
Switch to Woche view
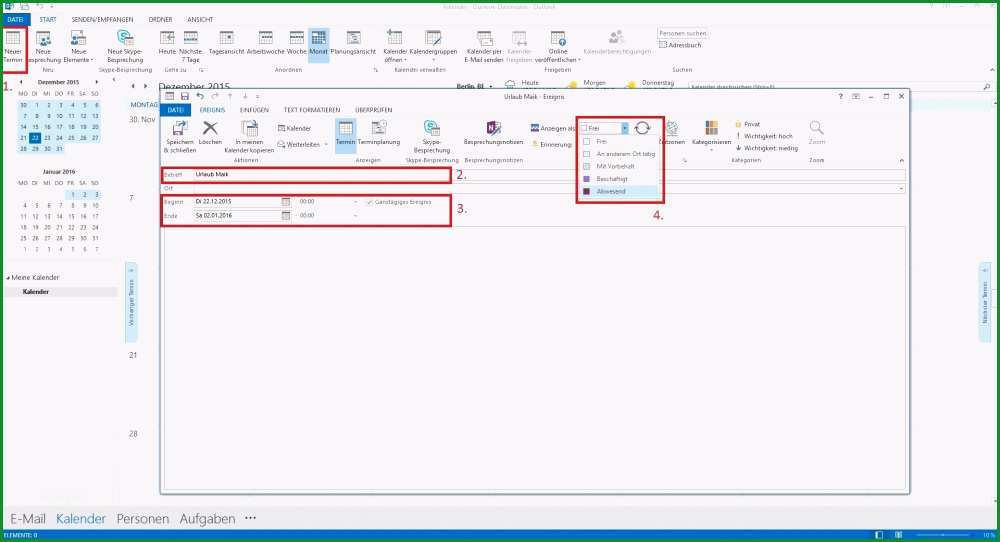point(297,43)
